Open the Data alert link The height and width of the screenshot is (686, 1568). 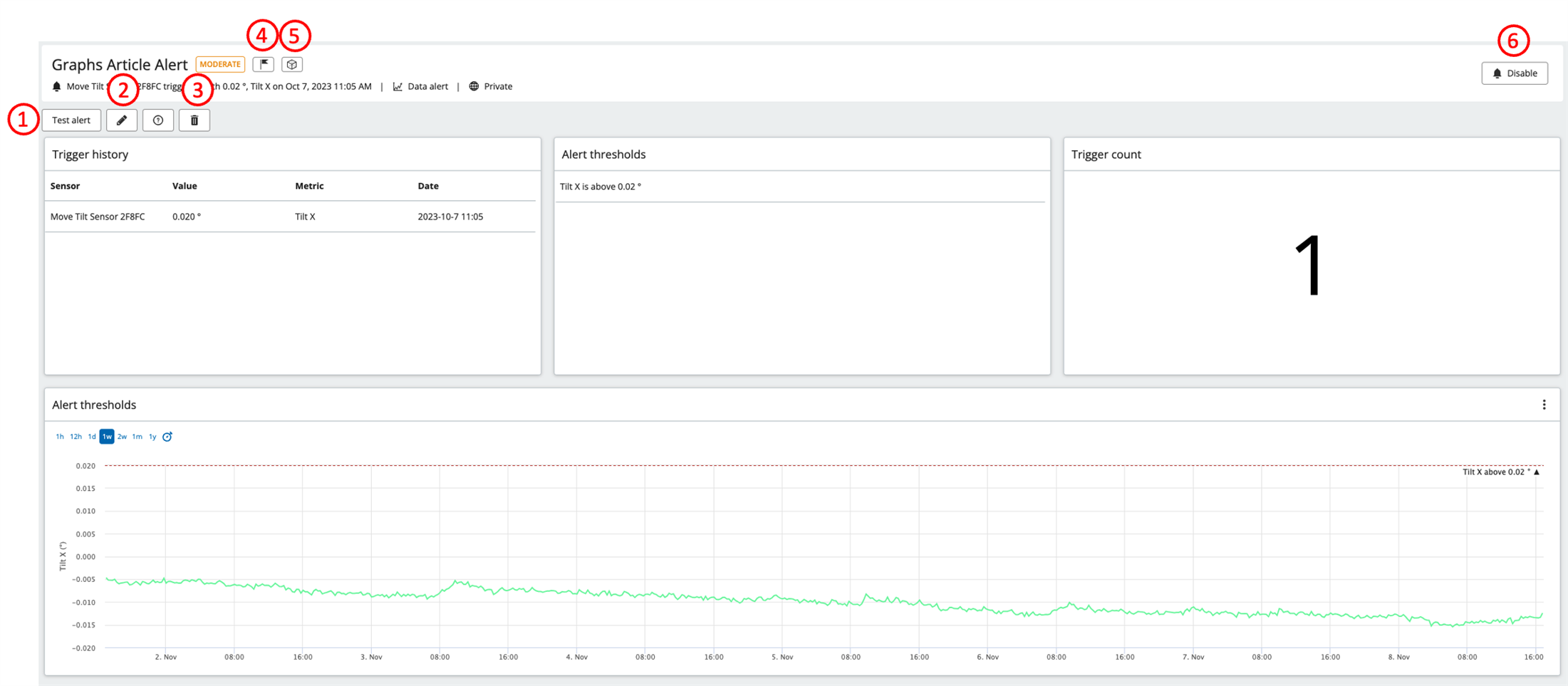[x=427, y=86]
